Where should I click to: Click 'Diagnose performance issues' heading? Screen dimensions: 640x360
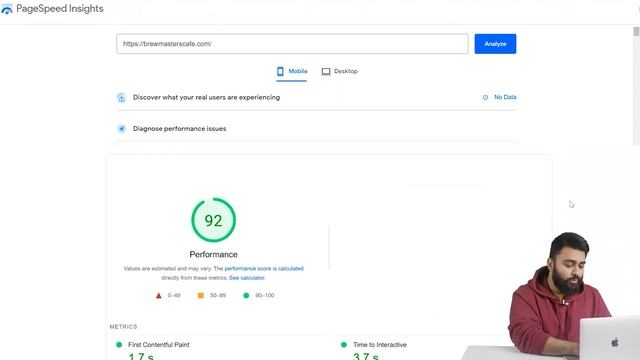[180, 129]
